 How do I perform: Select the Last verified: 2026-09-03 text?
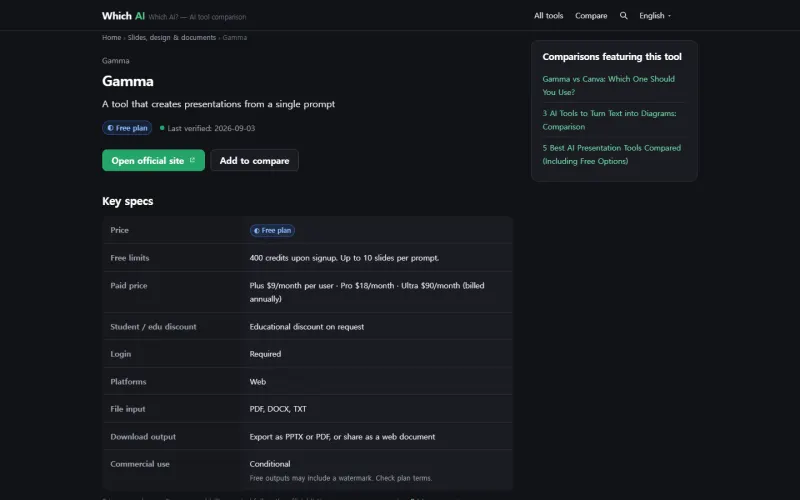coord(211,128)
